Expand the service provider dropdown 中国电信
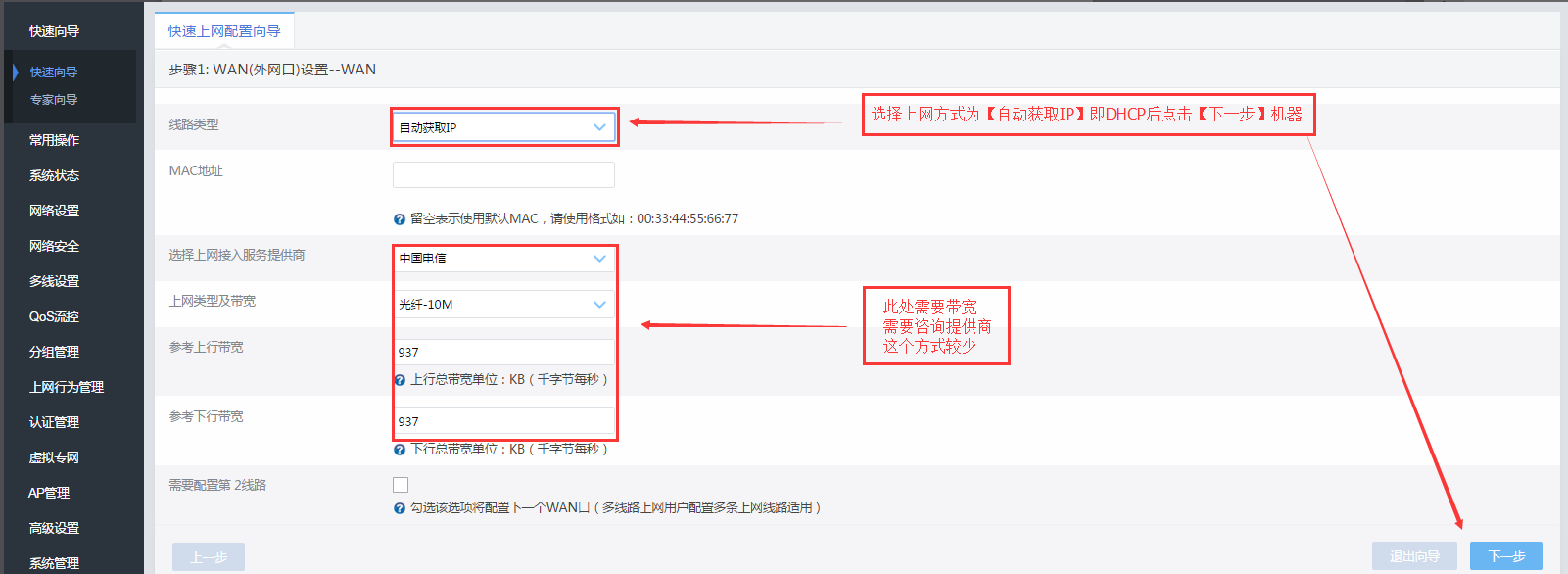 coord(503,259)
